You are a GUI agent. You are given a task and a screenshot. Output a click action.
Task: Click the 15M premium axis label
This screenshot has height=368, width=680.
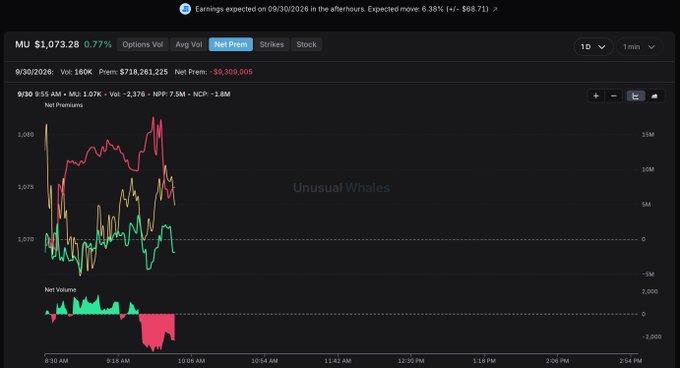tap(647, 134)
